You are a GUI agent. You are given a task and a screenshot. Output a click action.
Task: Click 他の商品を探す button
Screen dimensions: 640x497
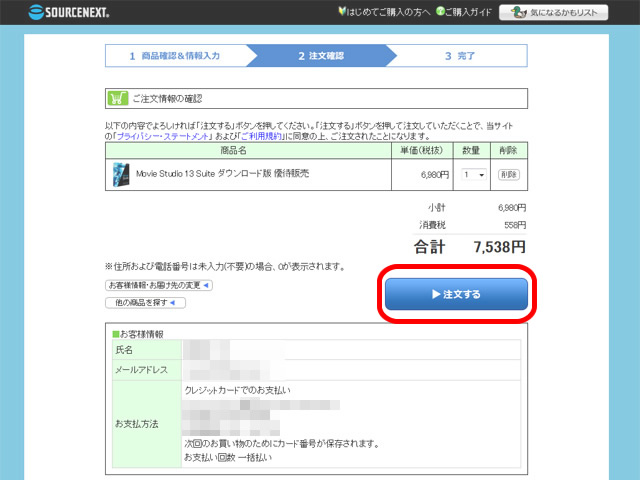145,303
